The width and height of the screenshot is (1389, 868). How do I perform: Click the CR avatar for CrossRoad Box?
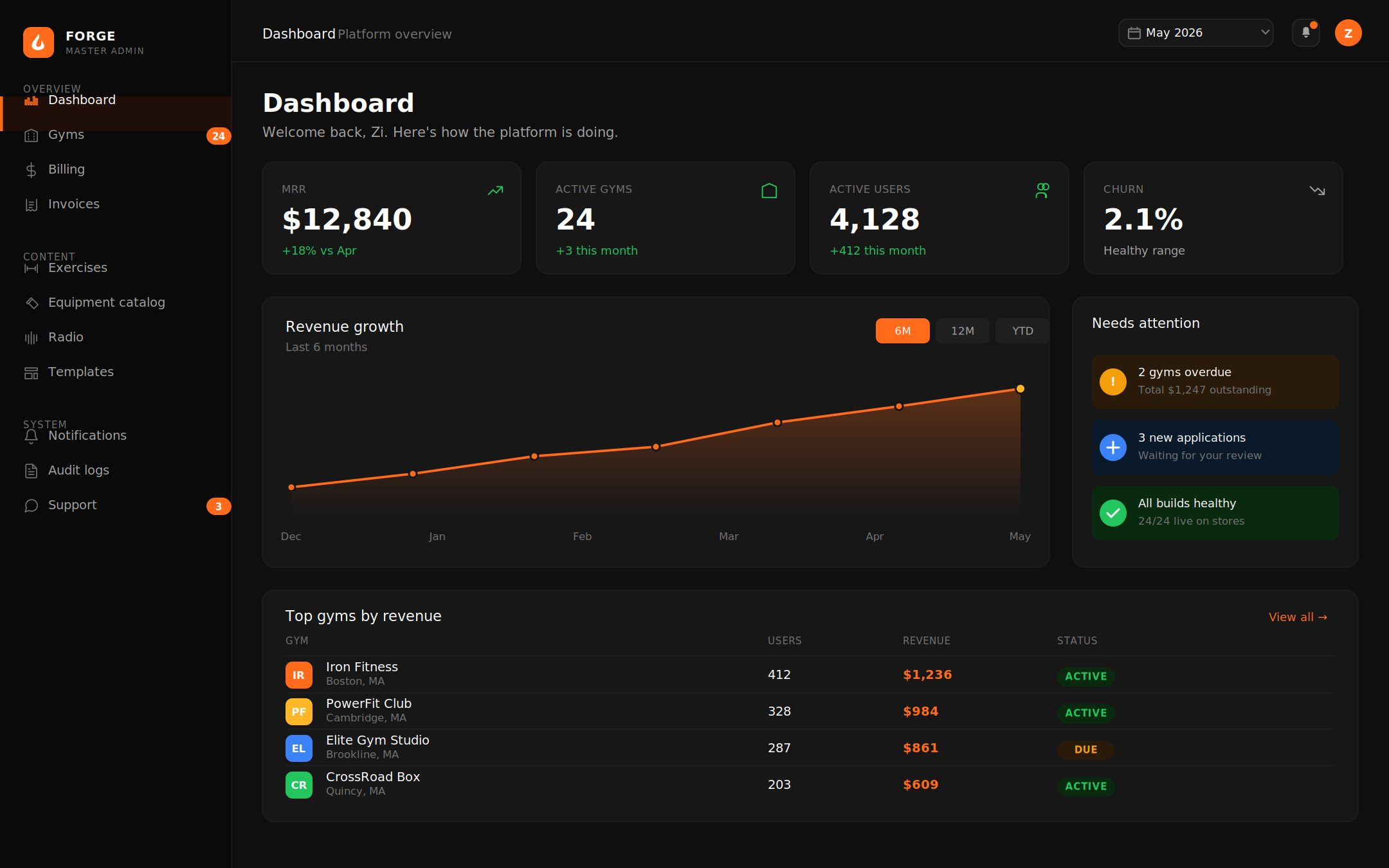point(299,785)
